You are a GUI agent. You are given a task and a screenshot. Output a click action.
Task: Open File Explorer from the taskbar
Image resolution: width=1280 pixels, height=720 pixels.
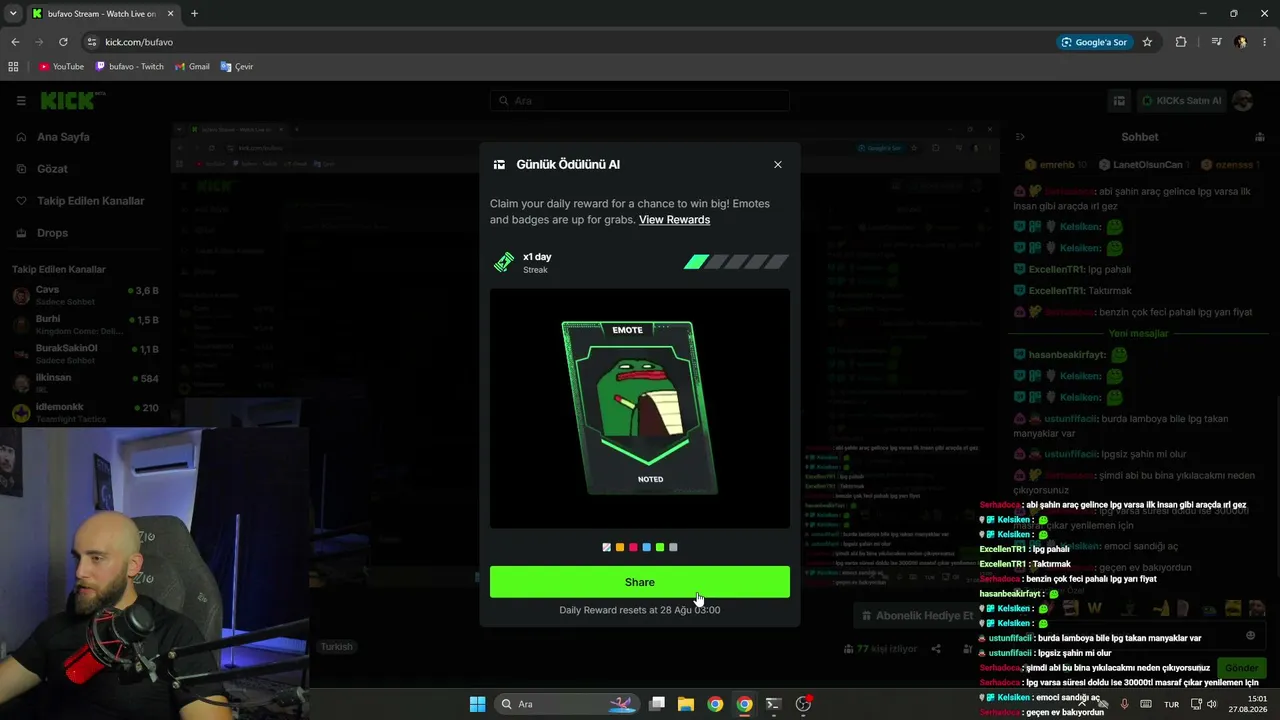pyautogui.click(x=686, y=704)
